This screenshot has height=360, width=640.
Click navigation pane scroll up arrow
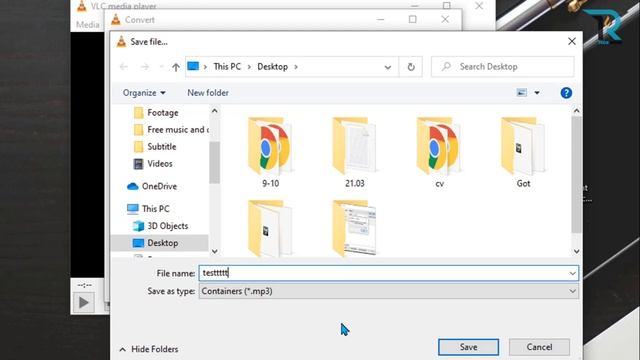click(215, 111)
